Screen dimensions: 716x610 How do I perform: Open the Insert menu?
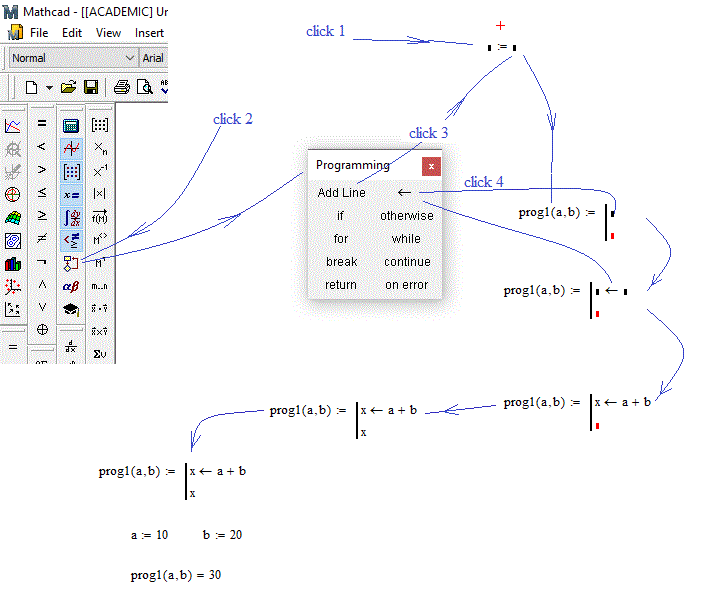149,33
